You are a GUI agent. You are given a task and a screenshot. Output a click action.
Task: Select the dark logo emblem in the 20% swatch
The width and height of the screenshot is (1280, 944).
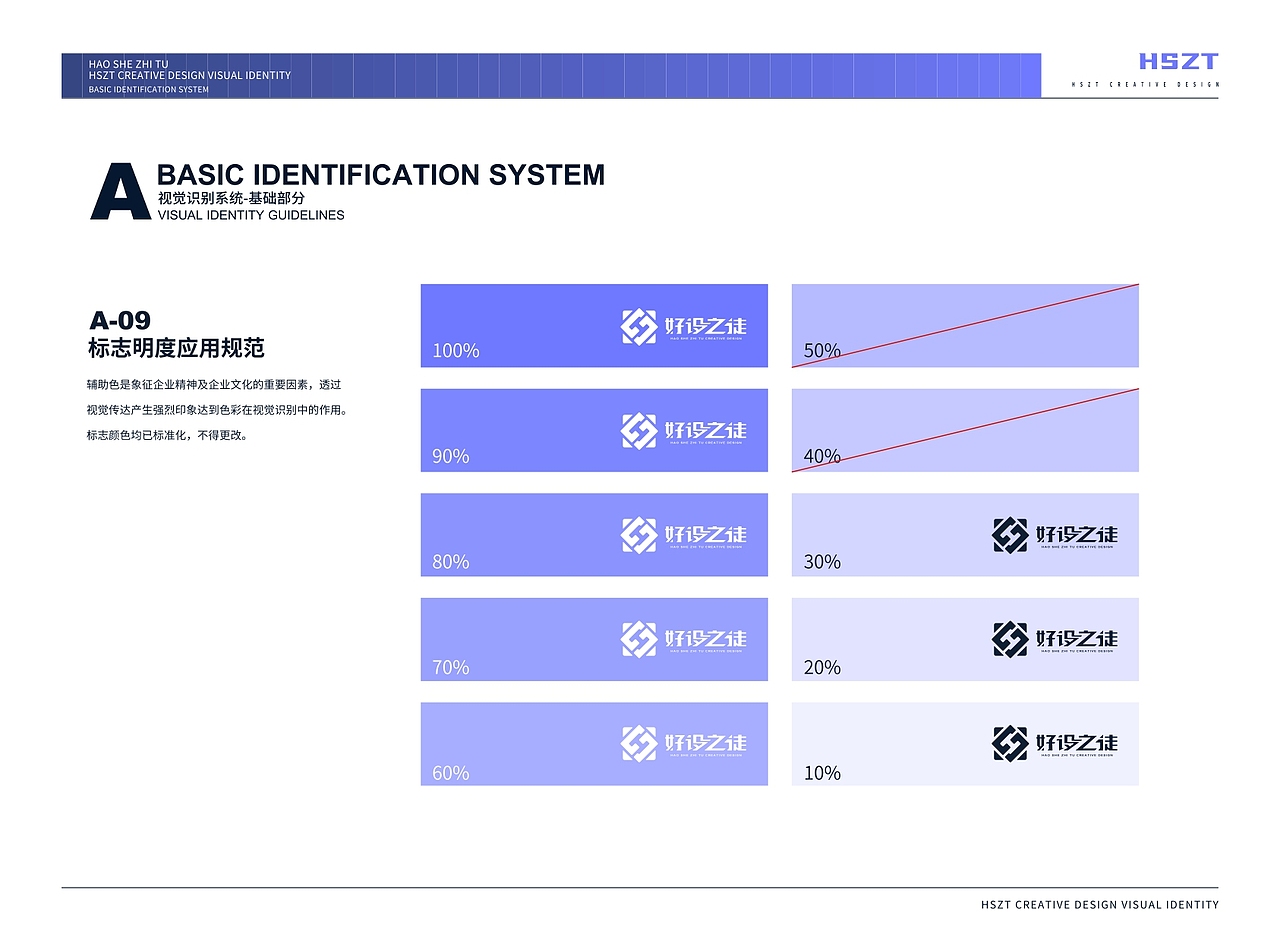[x=1010, y=639]
